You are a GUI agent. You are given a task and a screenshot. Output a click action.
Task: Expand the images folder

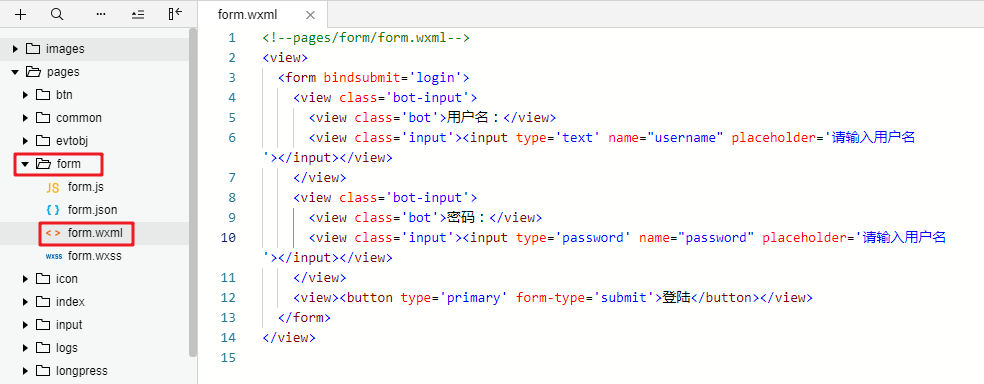(x=15, y=49)
